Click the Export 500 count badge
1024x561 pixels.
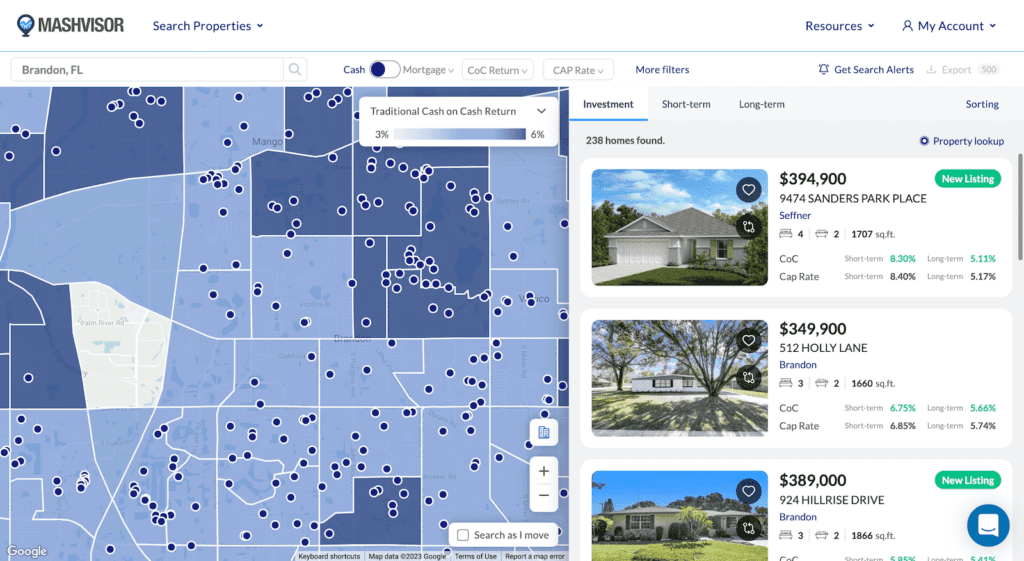coord(989,69)
